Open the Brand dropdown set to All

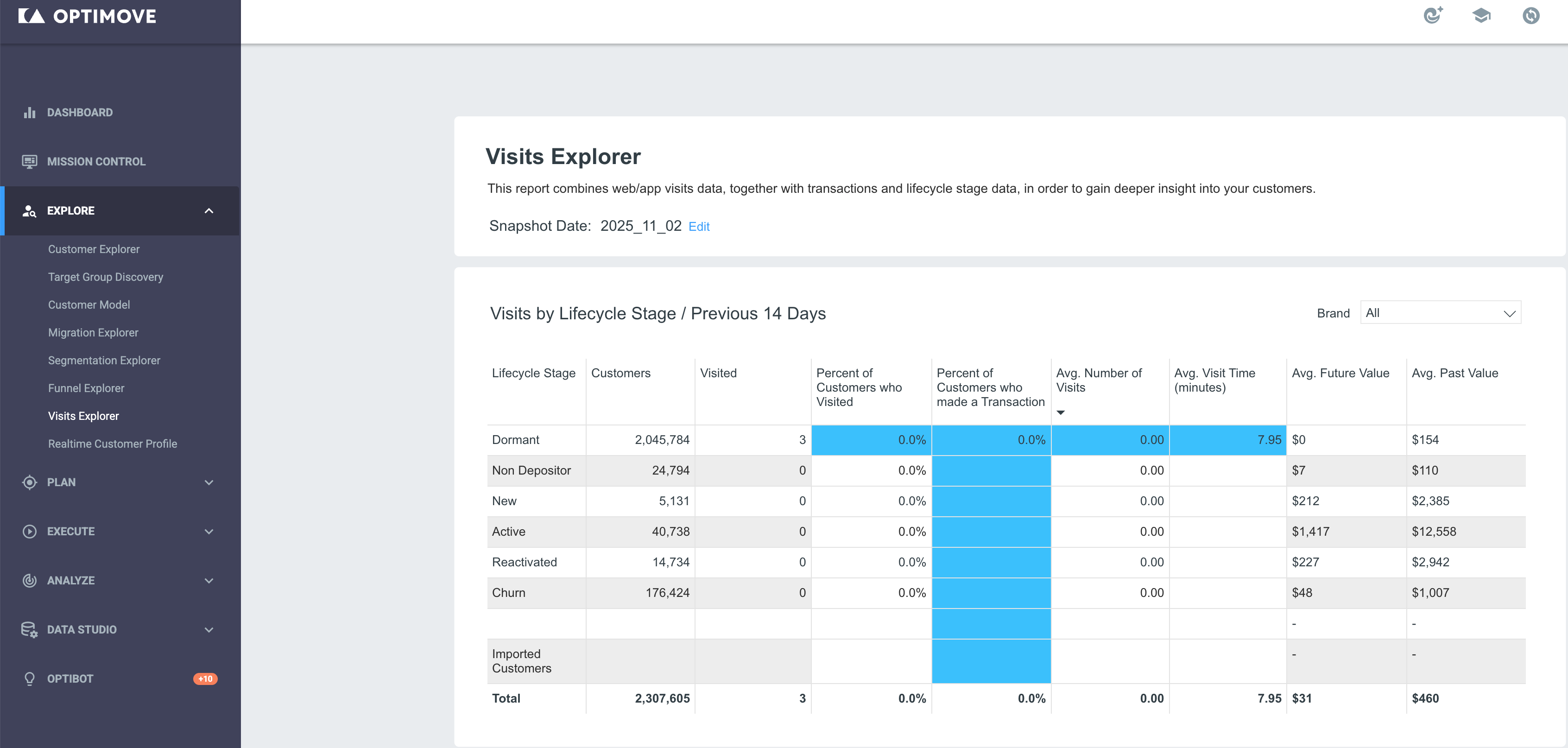coord(1440,313)
